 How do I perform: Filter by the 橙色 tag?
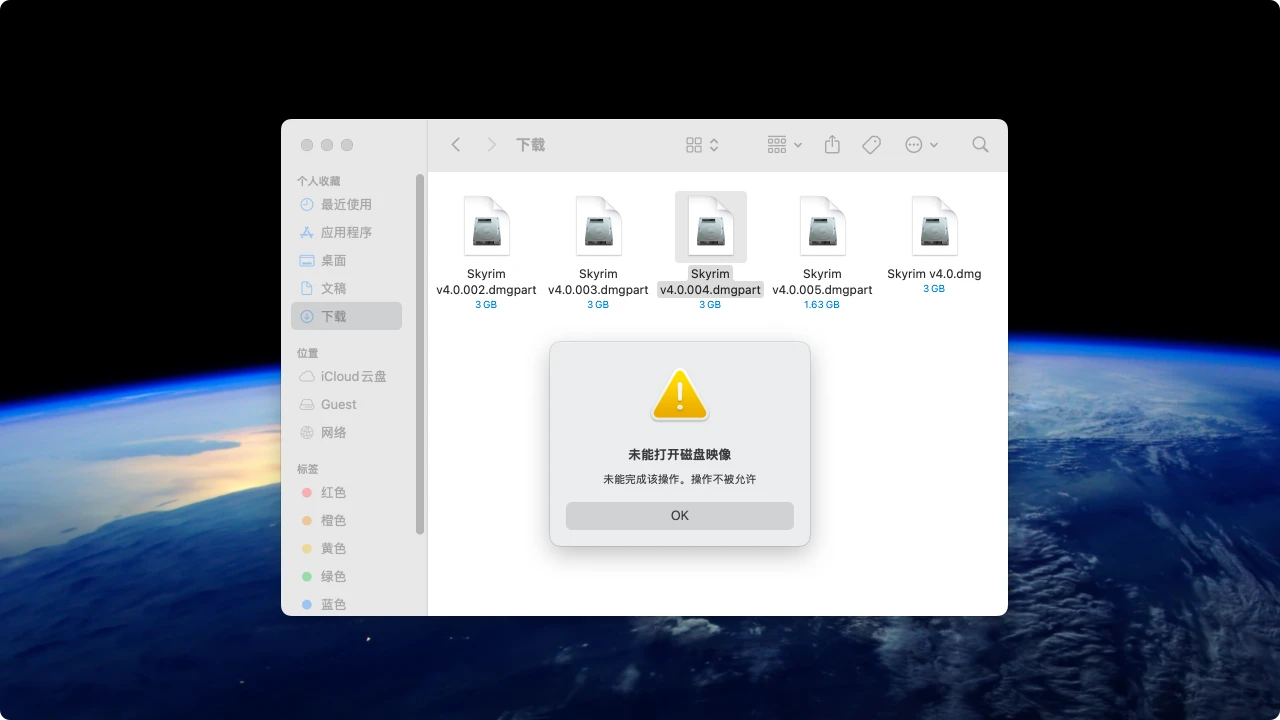[346, 520]
